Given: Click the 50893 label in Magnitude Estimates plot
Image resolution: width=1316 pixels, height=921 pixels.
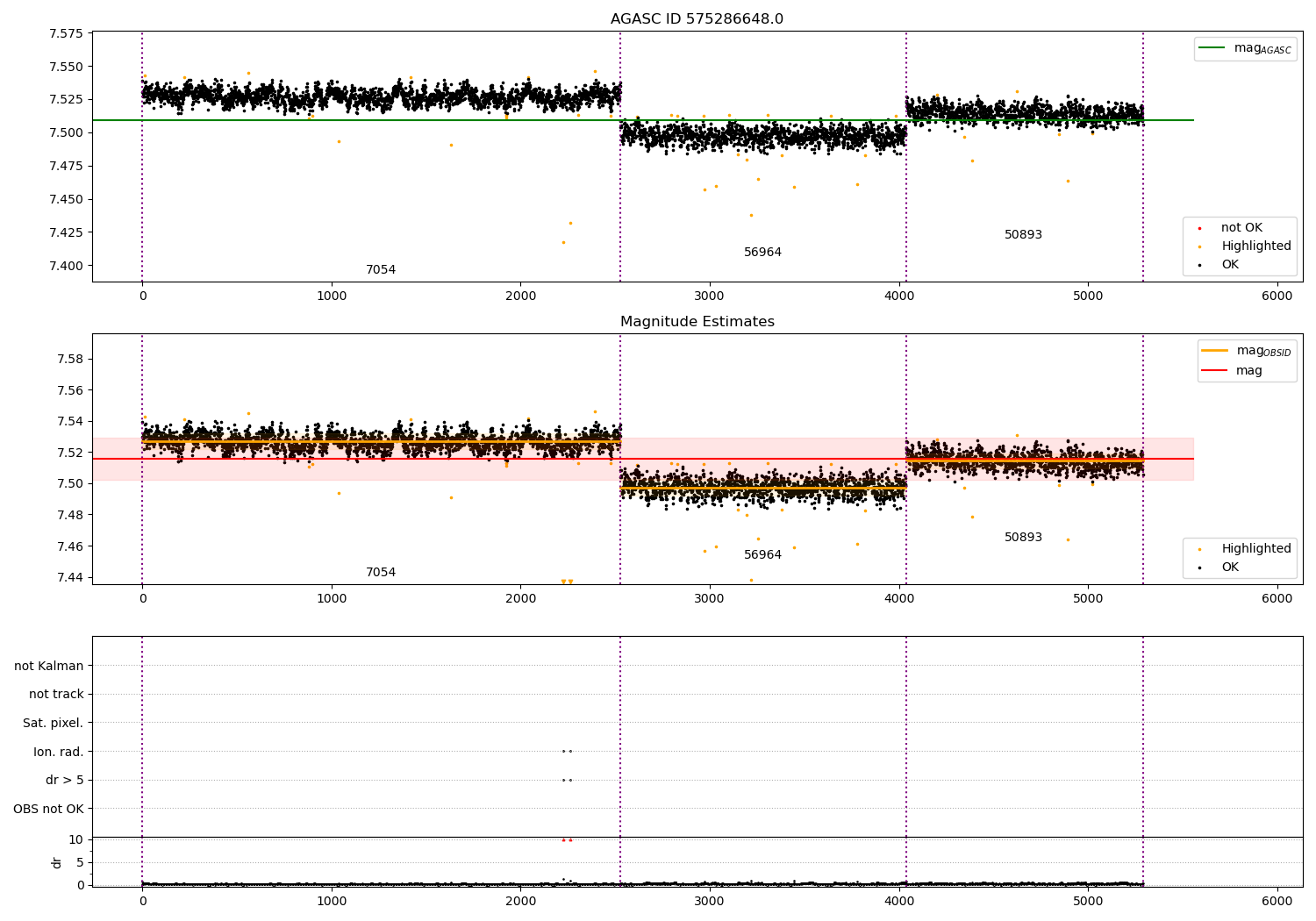Looking at the screenshot, I should click(1023, 538).
